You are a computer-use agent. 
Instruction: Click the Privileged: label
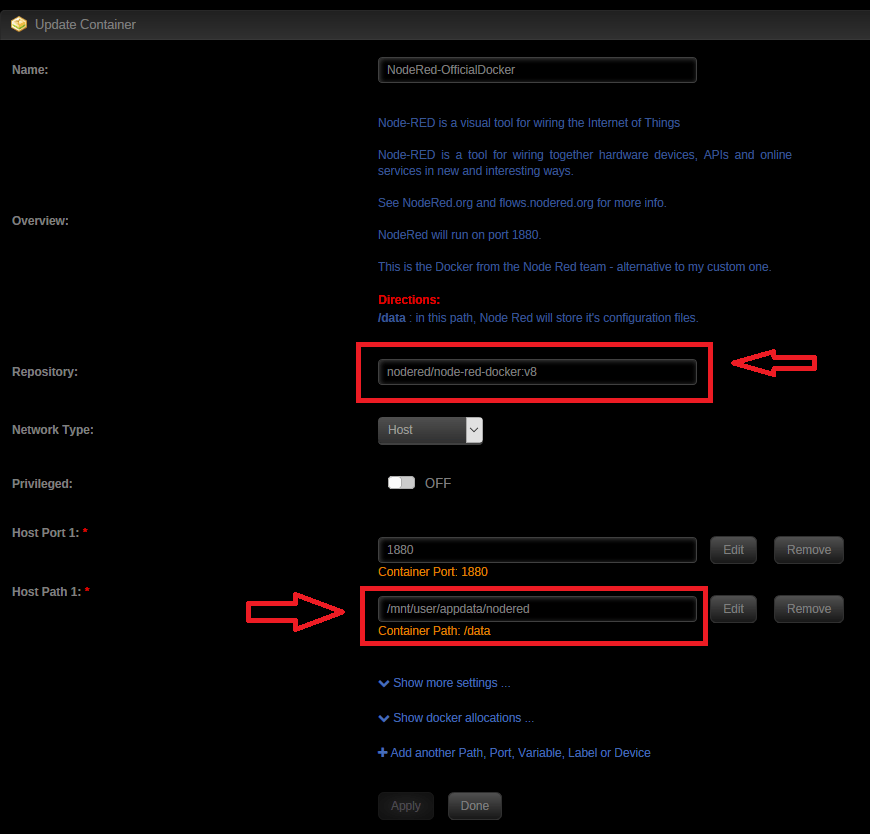[x=42, y=484]
